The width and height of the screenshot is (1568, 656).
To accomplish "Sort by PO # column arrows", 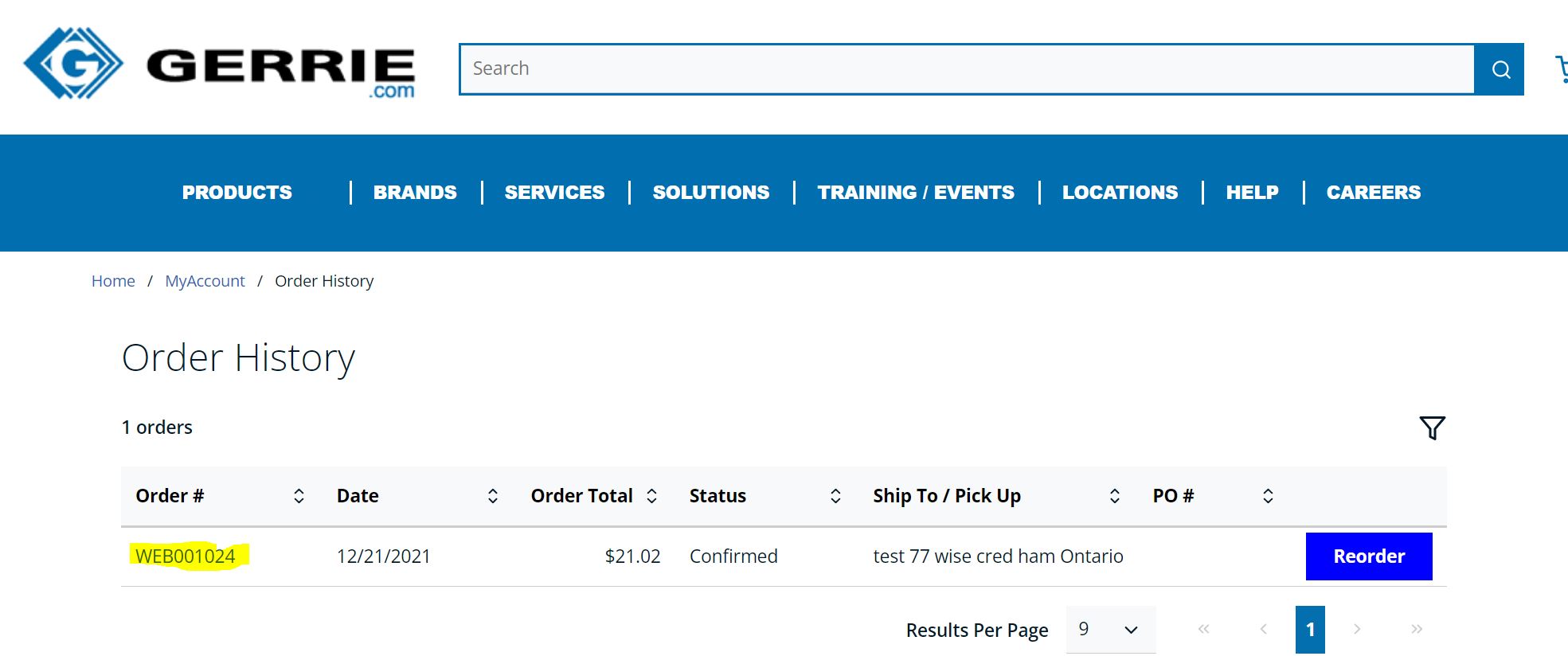I will click(1268, 496).
